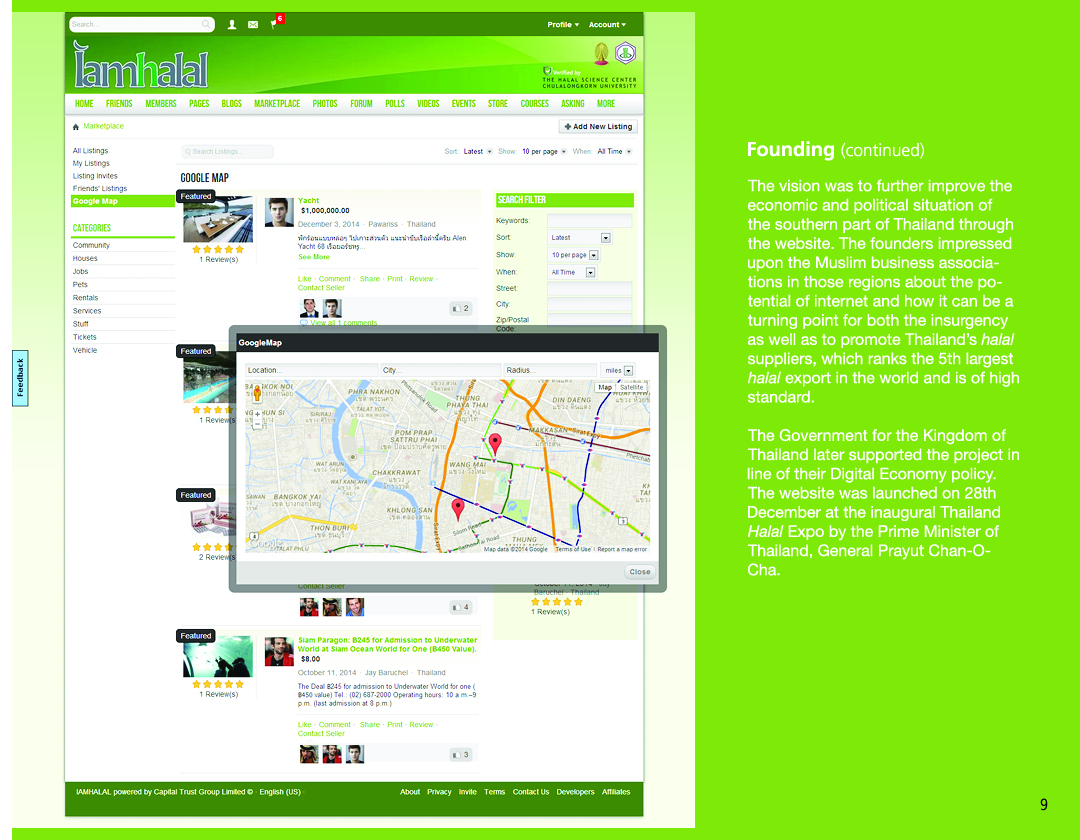The width and height of the screenshot is (1080, 840).
Task: Open the Feedback side tab
Action: 20,377
